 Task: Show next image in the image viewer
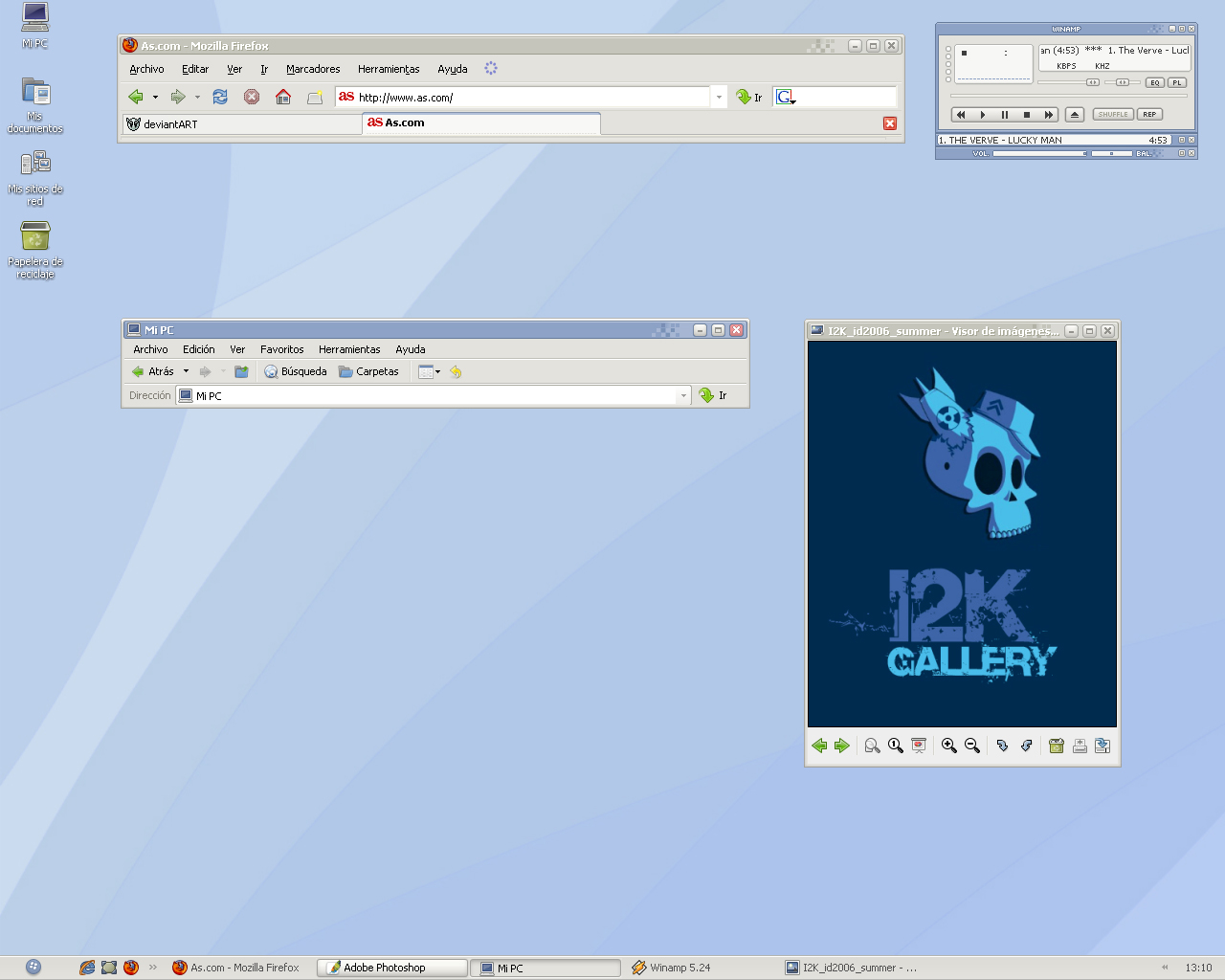[842, 746]
